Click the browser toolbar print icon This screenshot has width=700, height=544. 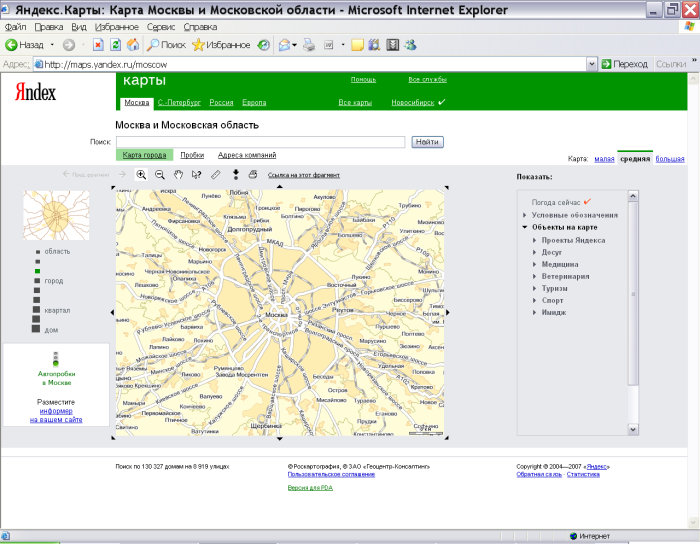click(309, 45)
